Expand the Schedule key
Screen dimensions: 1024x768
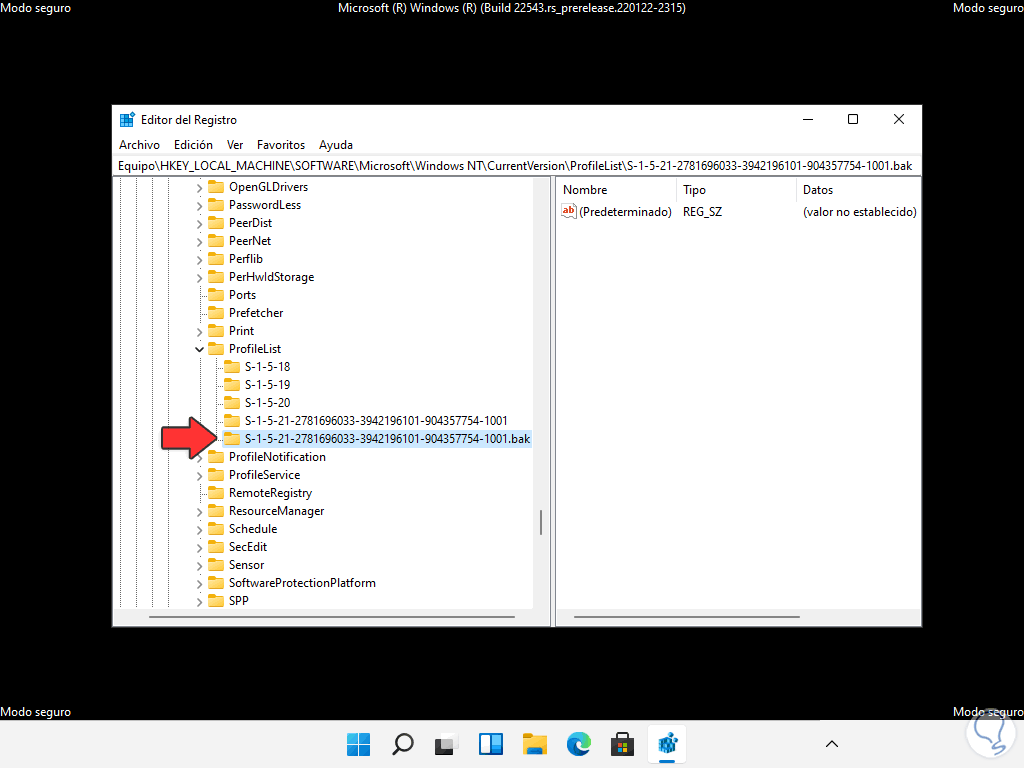(x=200, y=530)
